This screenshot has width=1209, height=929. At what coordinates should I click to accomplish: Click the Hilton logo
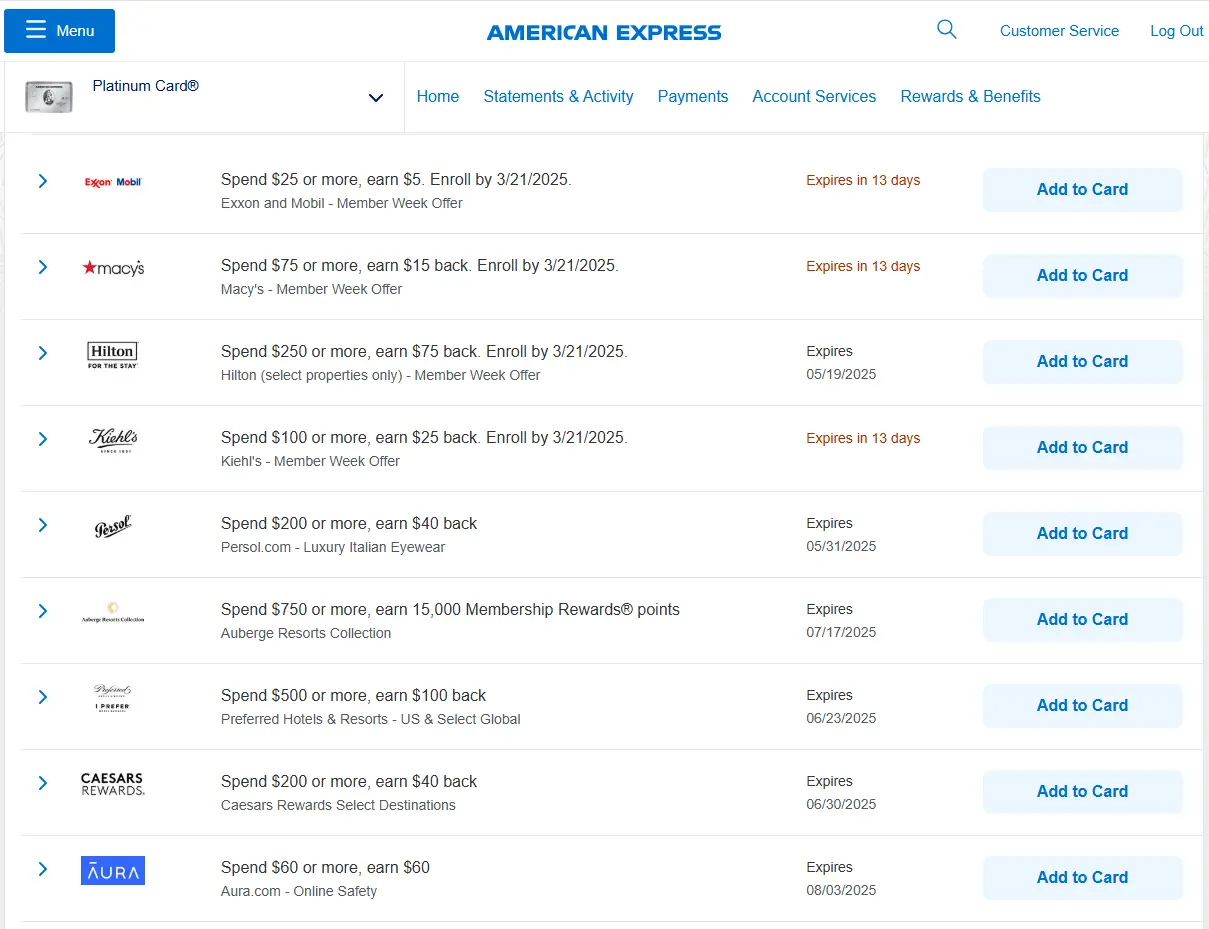click(x=112, y=354)
